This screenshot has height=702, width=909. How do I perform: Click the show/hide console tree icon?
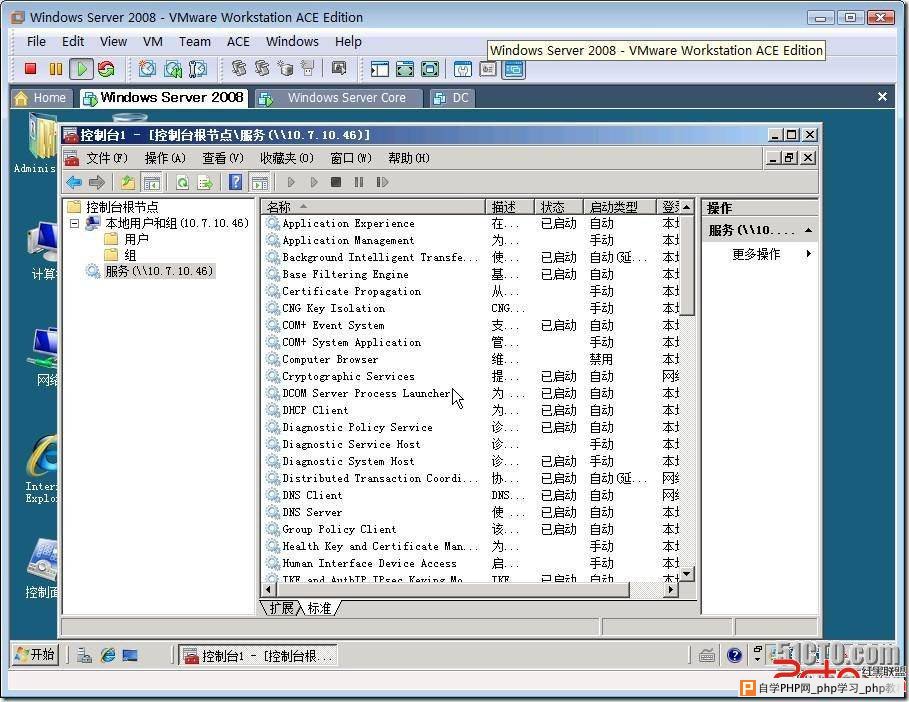pyautogui.click(x=151, y=183)
